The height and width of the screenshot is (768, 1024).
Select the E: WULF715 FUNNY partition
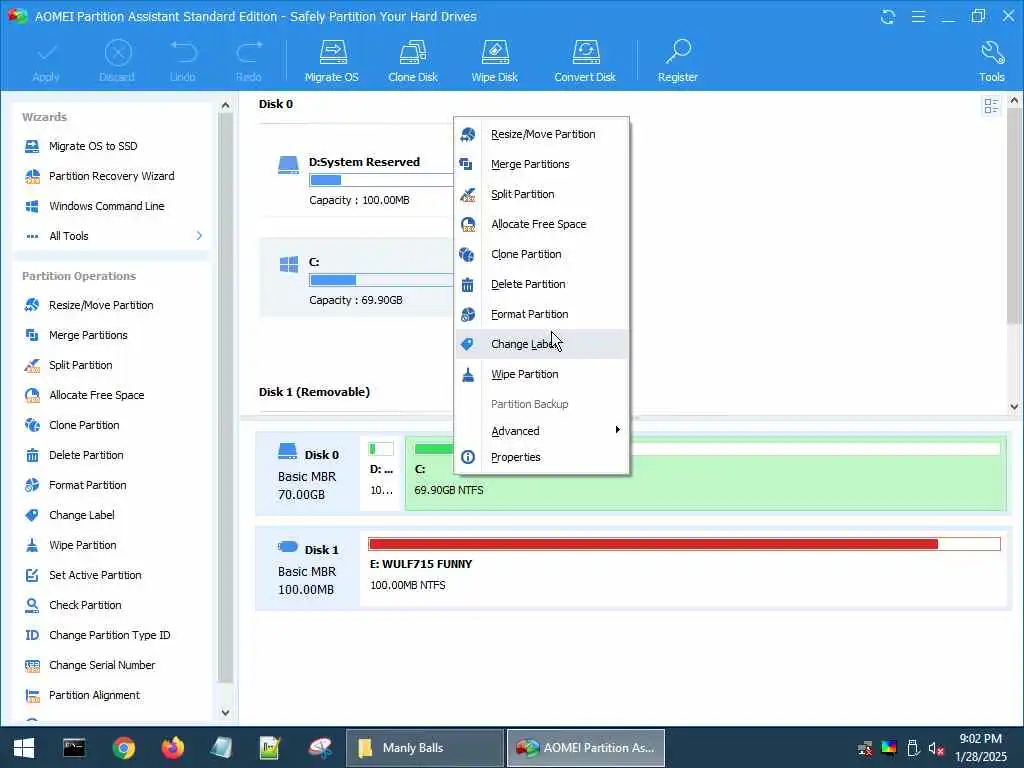pos(684,567)
